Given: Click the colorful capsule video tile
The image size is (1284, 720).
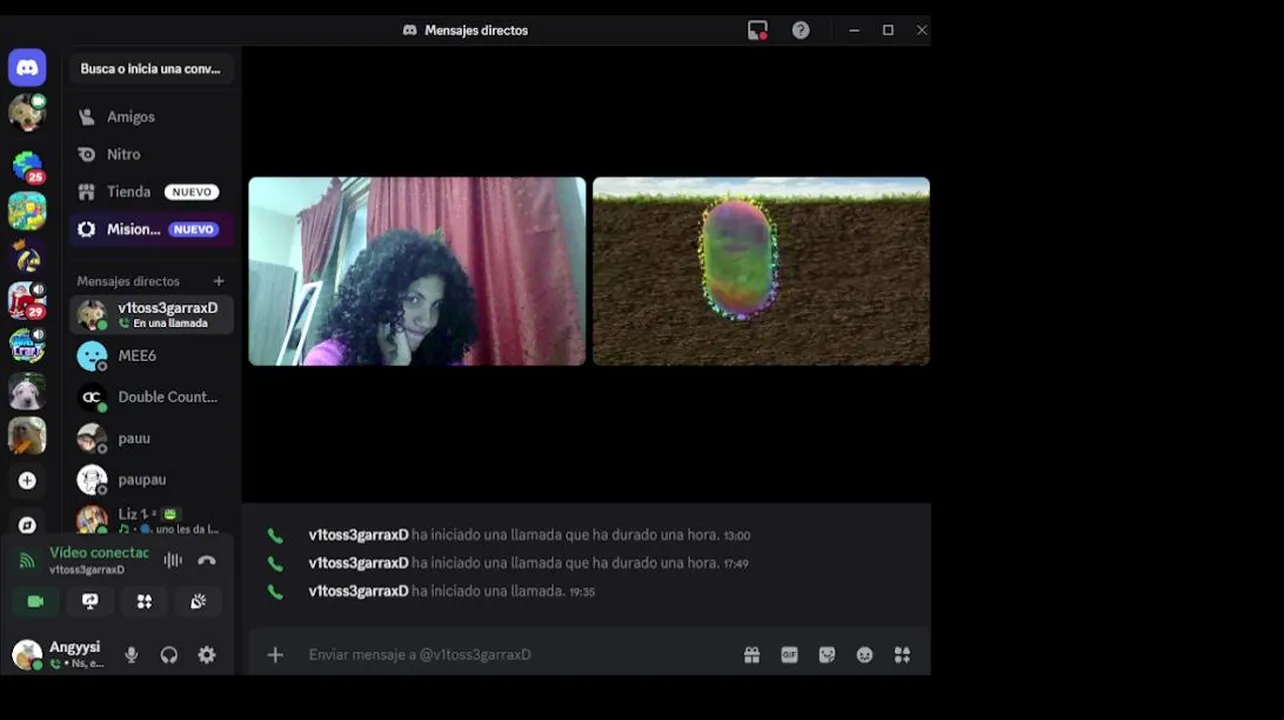Looking at the screenshot, I should coord(761,271).
